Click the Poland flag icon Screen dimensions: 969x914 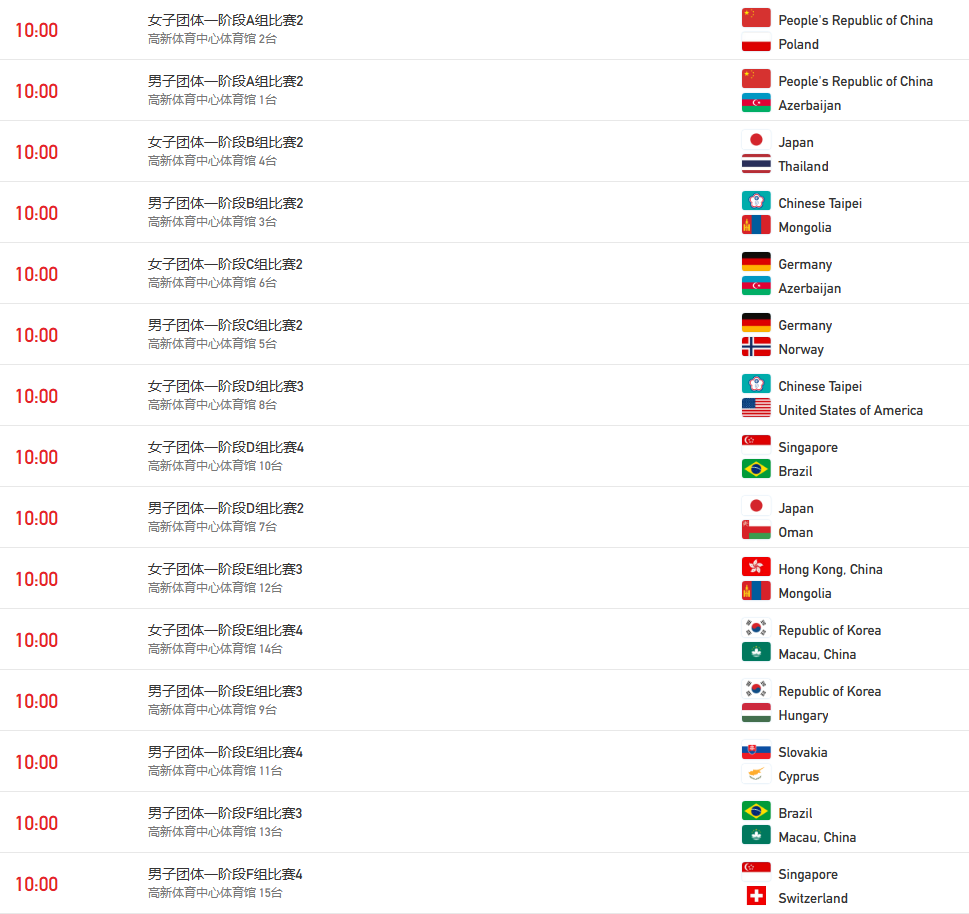point(756,43)
